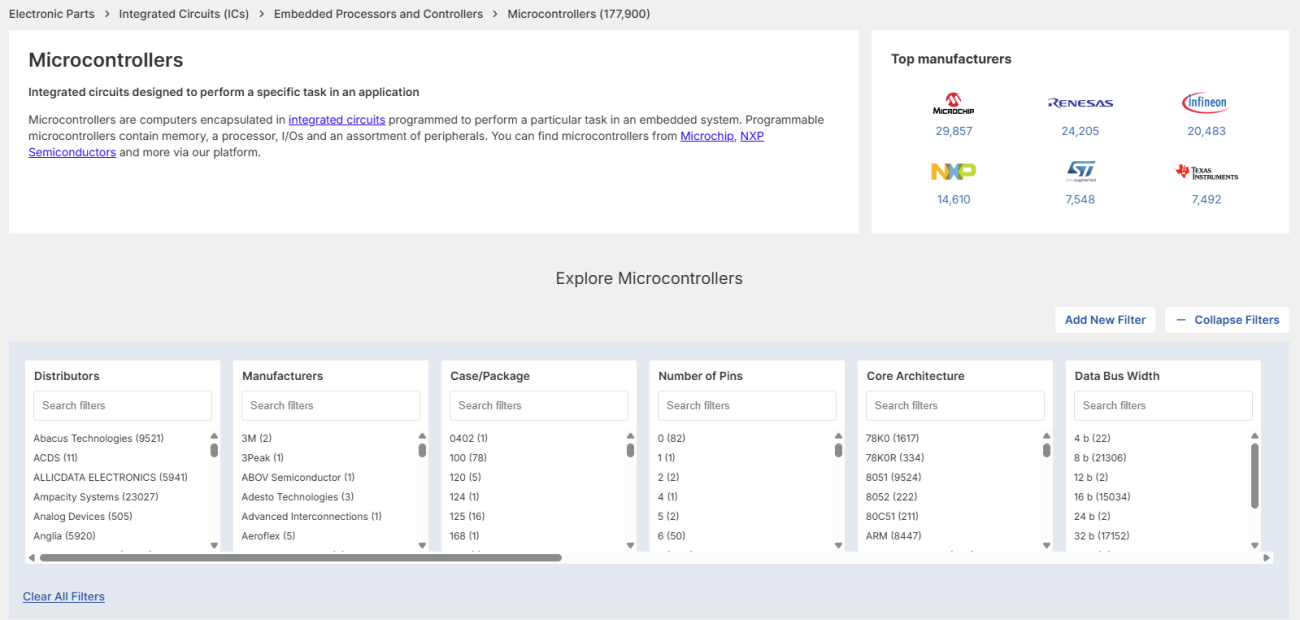Image resolution: width=1300 pixels, height=620 pixels.
Task: Open the Renesas count 24,205
Action: pos(1080,131)
